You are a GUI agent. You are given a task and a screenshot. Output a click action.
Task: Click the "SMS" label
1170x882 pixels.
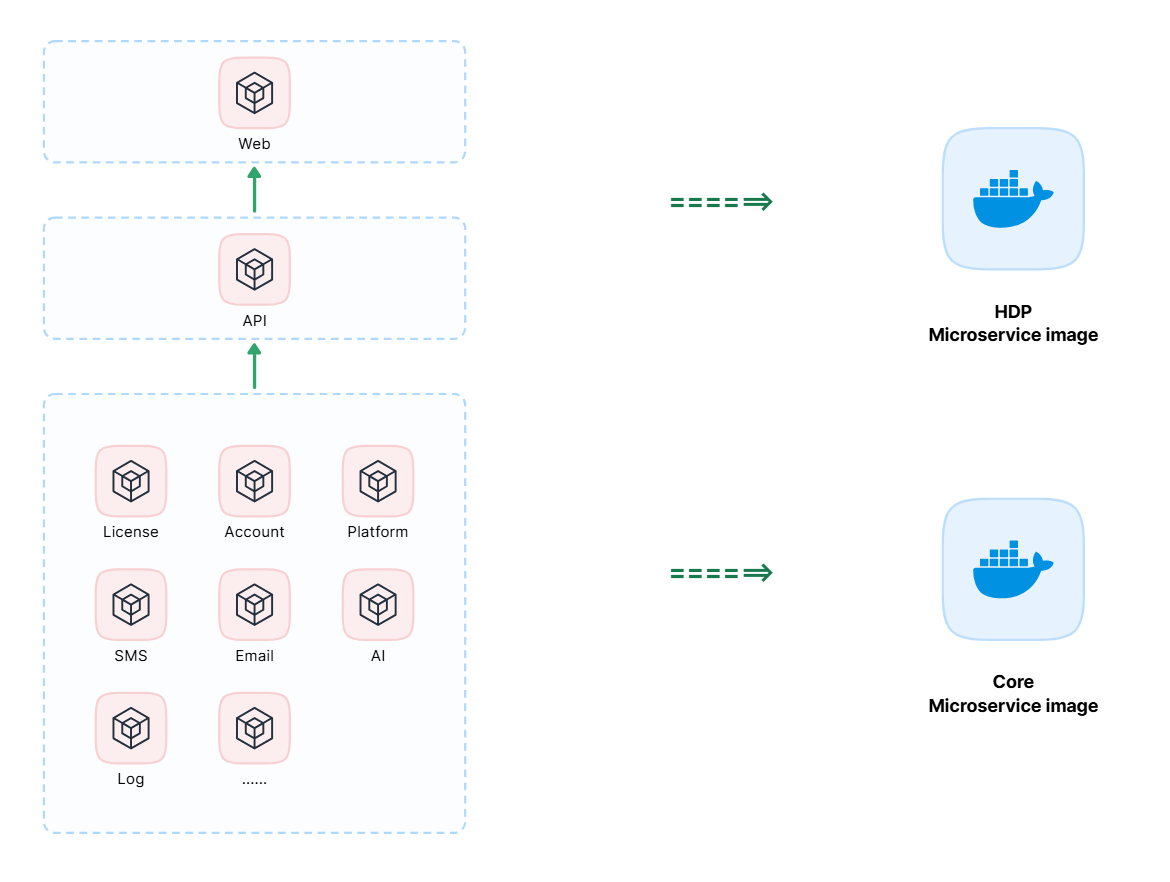point(131,656)
